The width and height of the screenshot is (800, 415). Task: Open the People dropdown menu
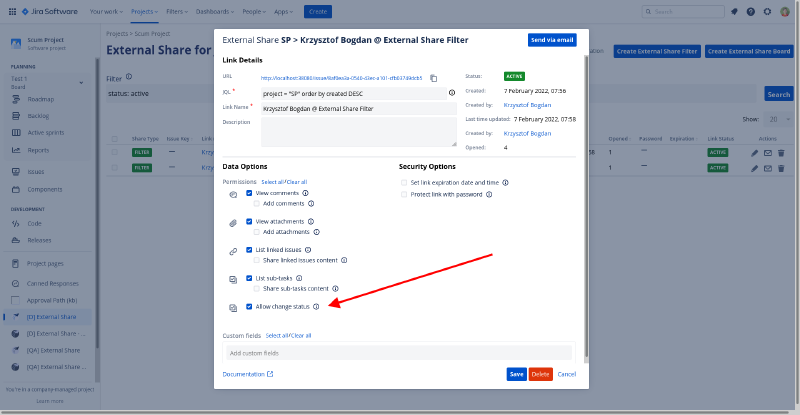tap(254, 11)
